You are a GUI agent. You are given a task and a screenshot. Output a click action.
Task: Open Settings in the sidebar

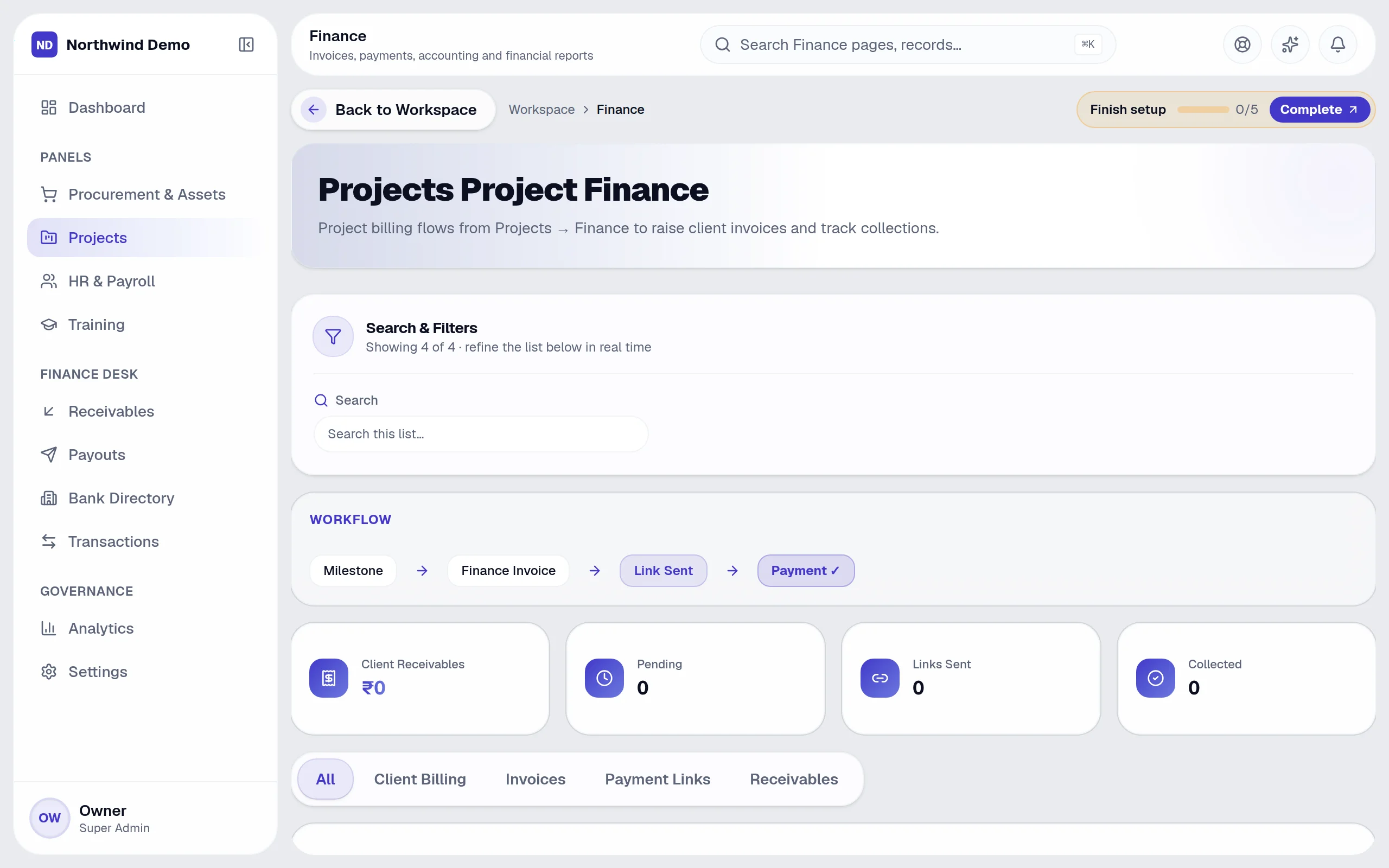[x=144, y=672]
